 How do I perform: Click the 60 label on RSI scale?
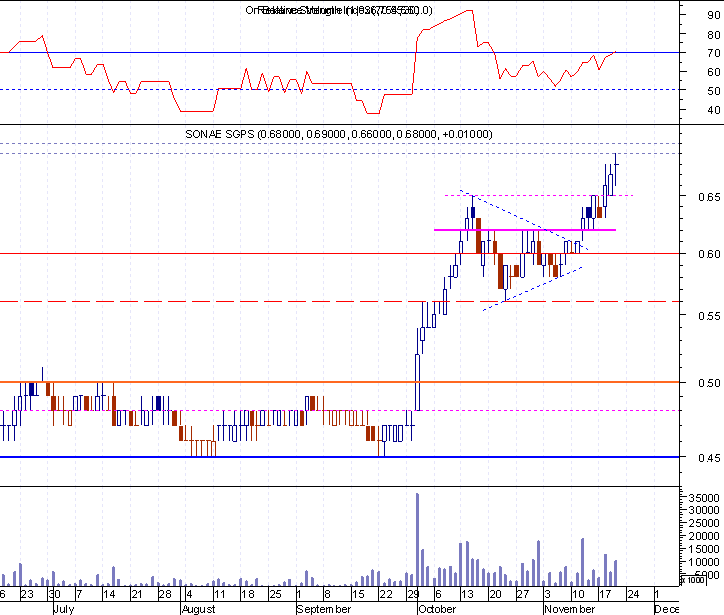click(x=714, y=72)
